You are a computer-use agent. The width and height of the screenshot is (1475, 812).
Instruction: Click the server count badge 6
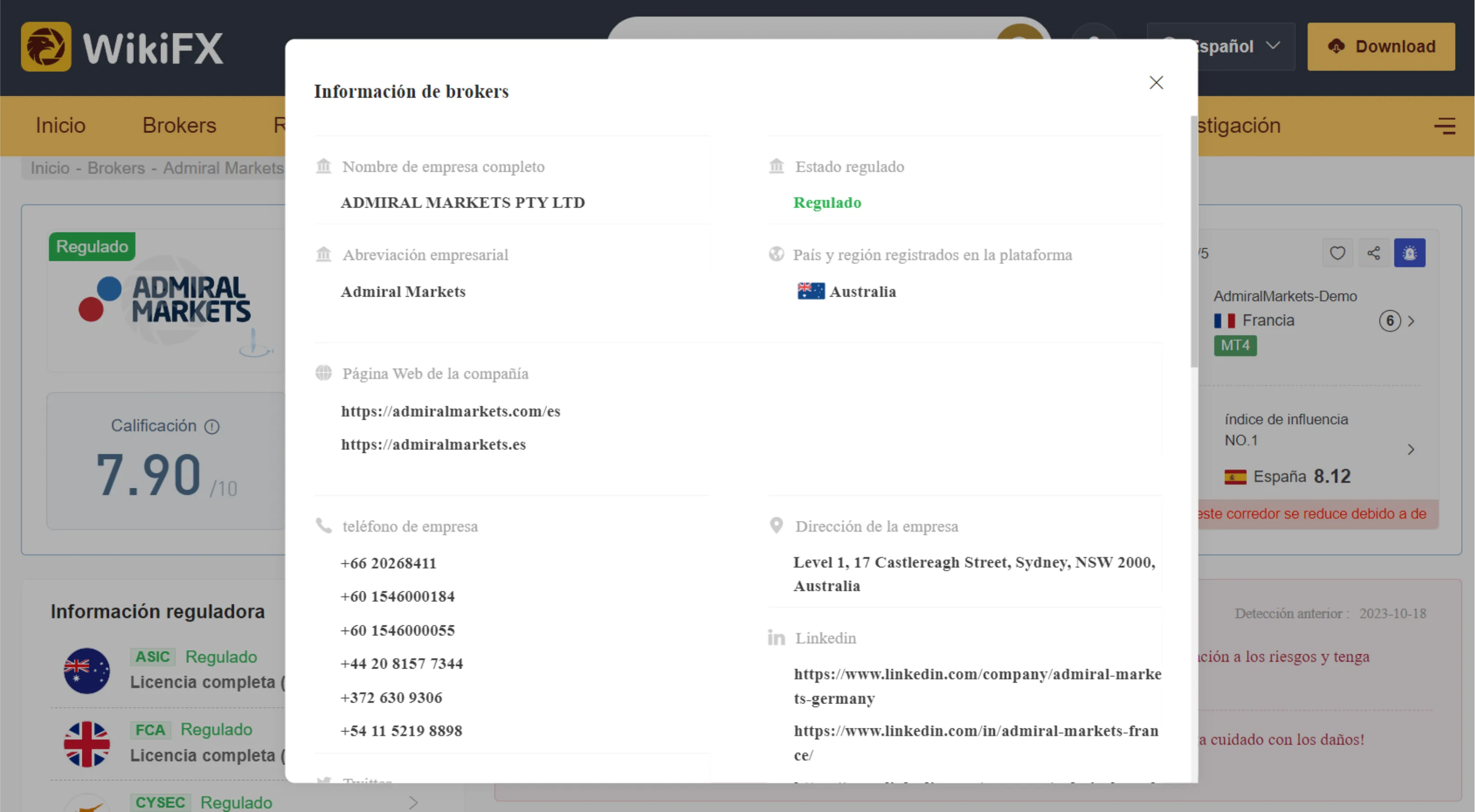1390,321
